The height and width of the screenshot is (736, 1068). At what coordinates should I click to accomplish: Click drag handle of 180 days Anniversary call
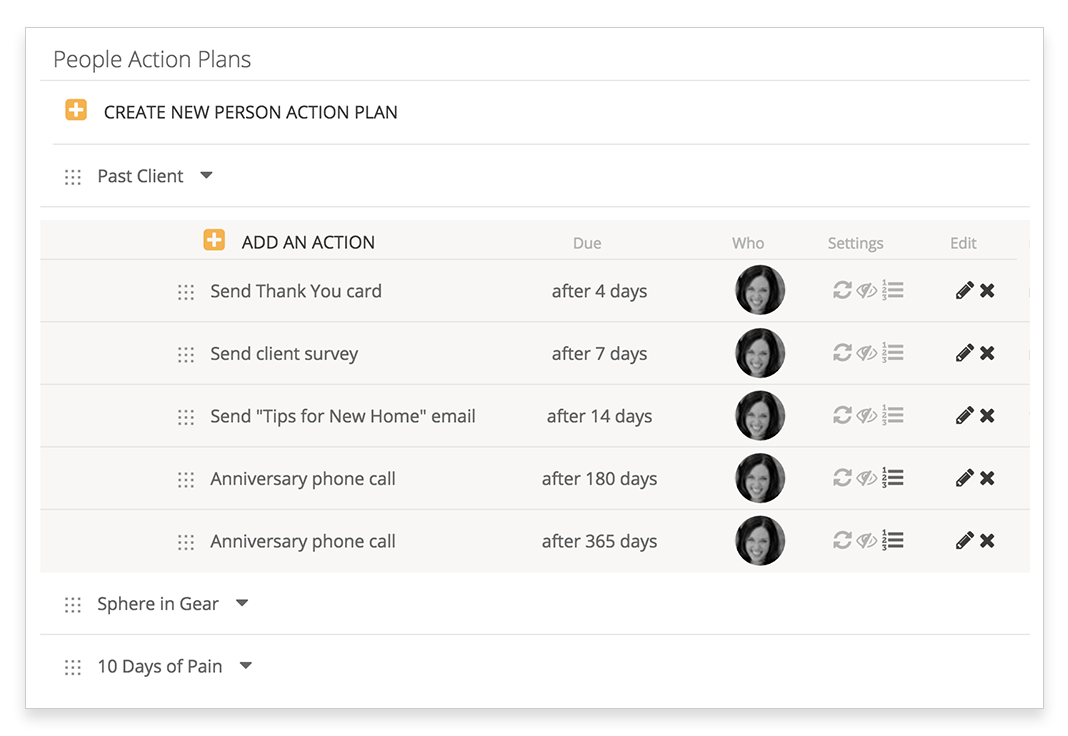click(186, 480)
